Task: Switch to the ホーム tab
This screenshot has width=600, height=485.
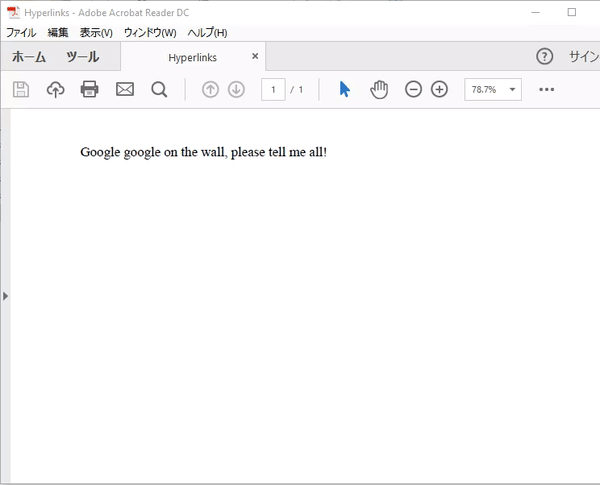Action: [29, 57]
